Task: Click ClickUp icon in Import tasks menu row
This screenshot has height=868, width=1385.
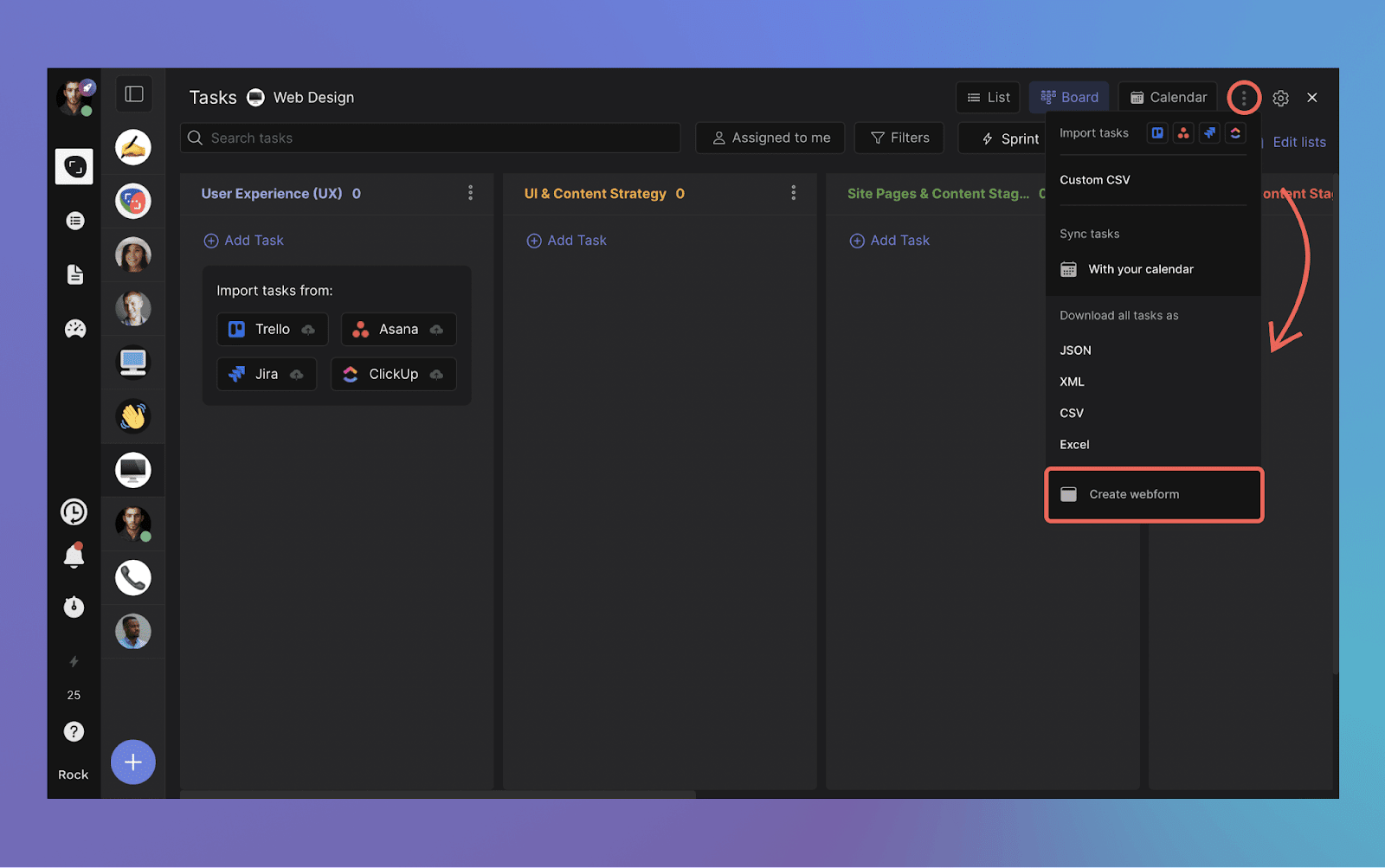Action: click(x=1235, y=133)
